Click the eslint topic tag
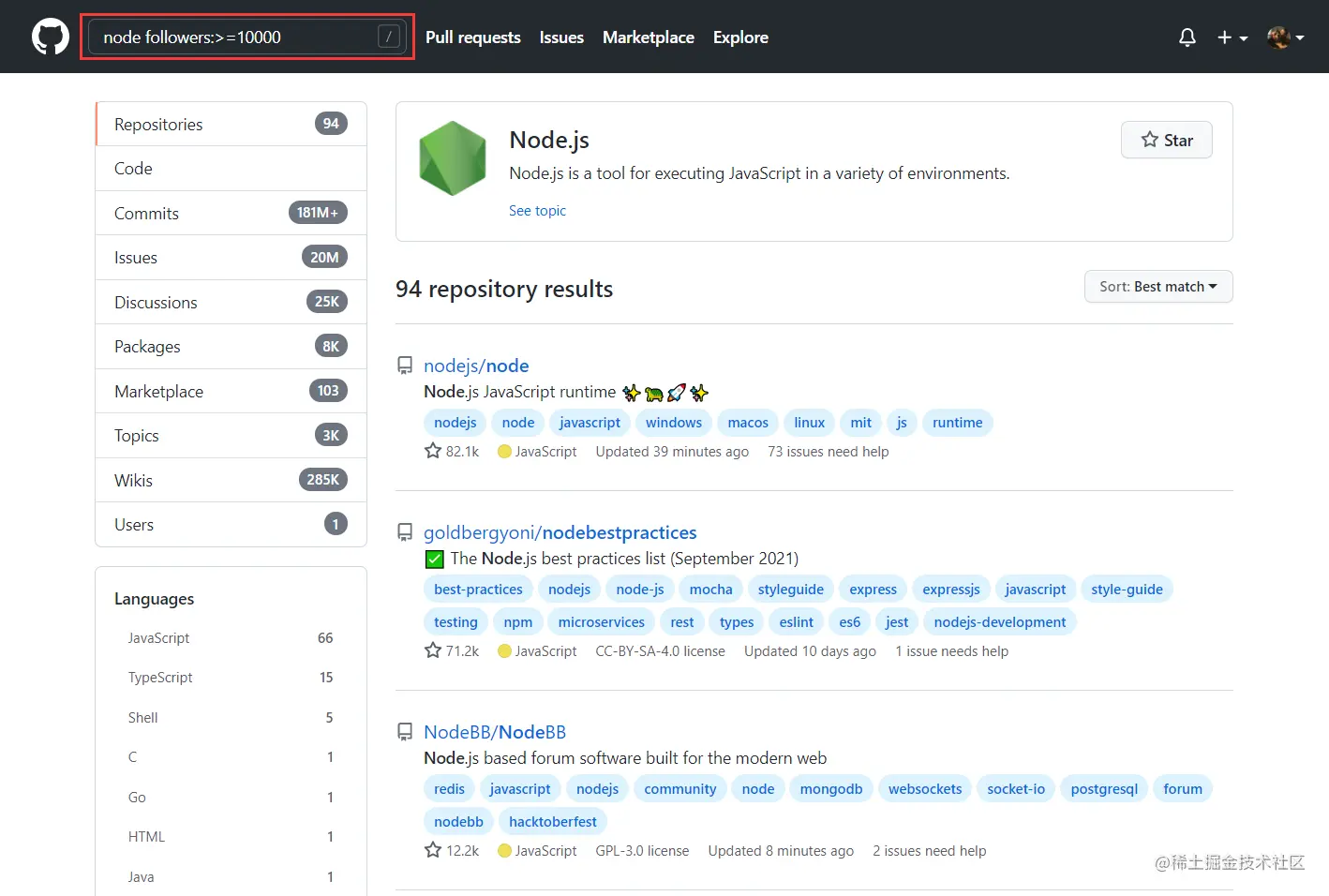 coord(797,622)
